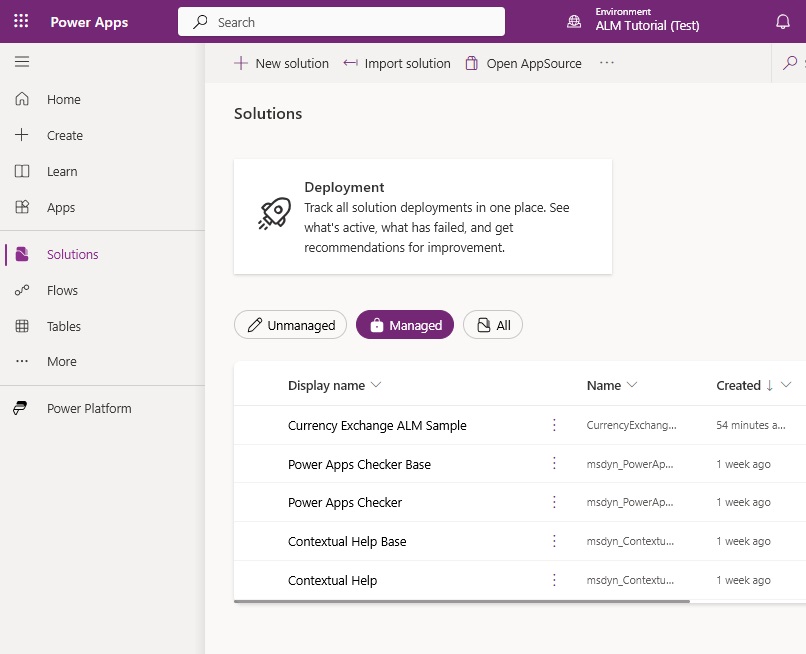Click the Create plus icon
Viewport: 806px width, 654px height.
pos(22,135)
